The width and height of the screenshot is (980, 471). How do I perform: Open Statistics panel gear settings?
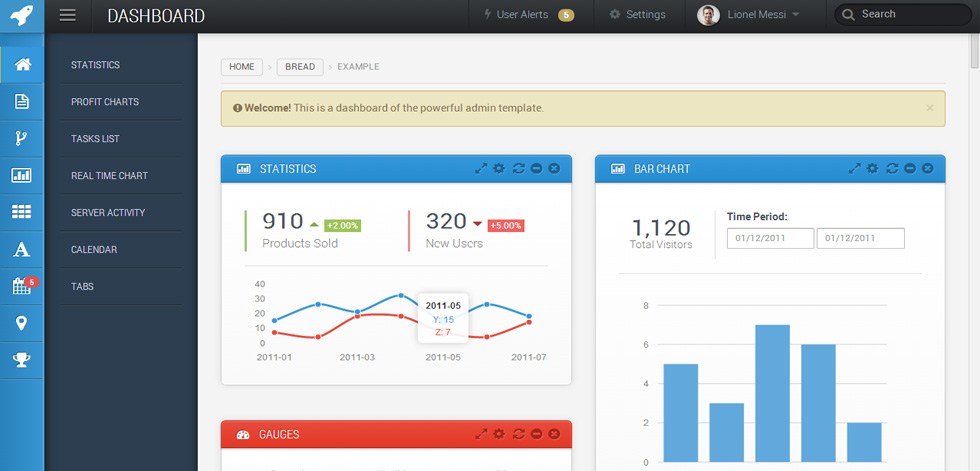click(x=499, y=169)
